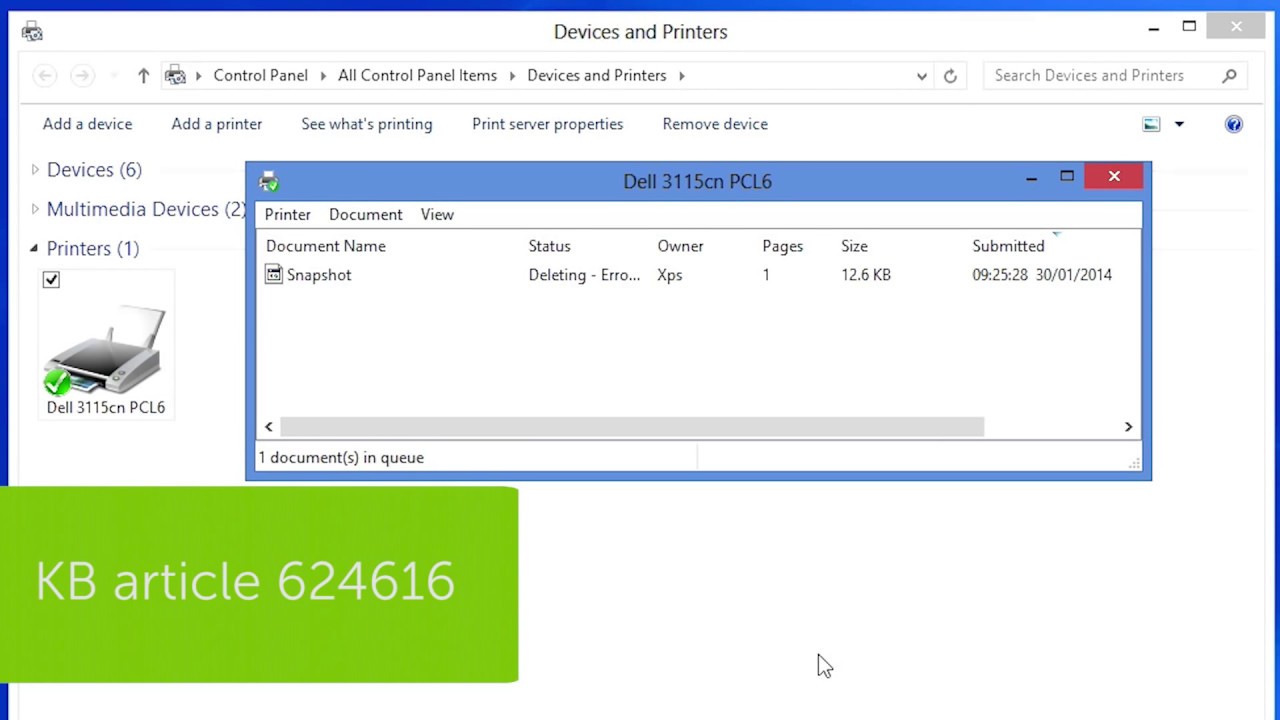
Task: Open the Document menu
Action: (x=365, y=214)
